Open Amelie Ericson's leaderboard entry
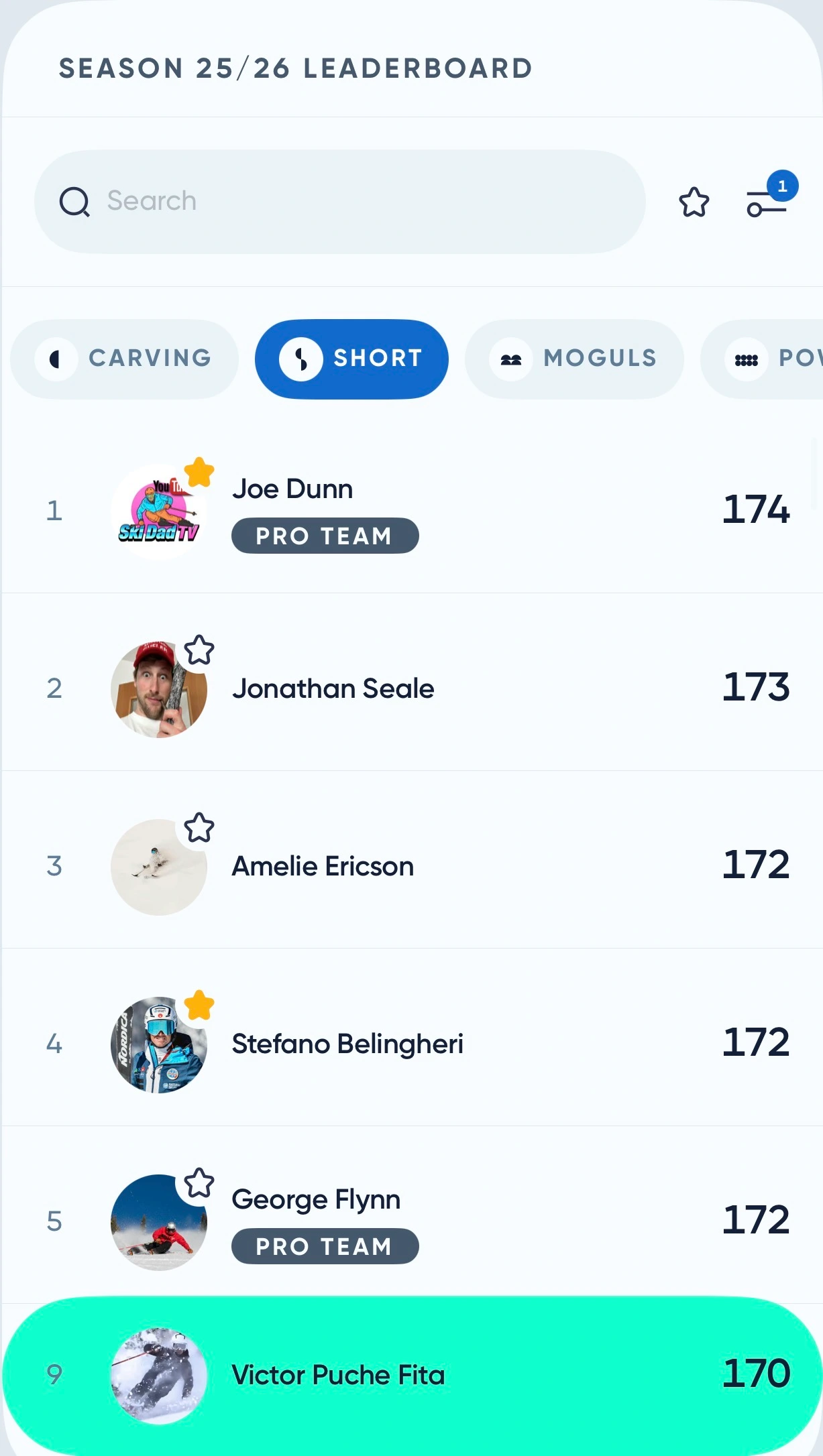The image size is (823, 1456). (x=412, y=865)
